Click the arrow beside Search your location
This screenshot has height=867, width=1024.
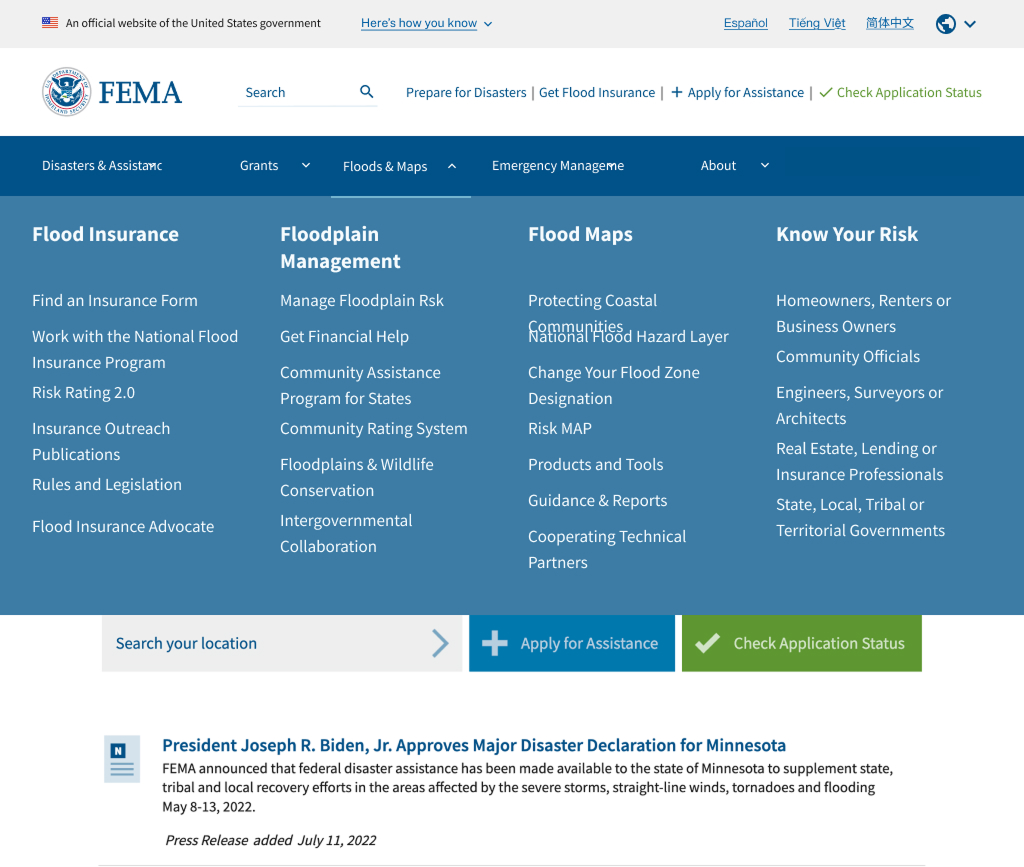[440, 643]
